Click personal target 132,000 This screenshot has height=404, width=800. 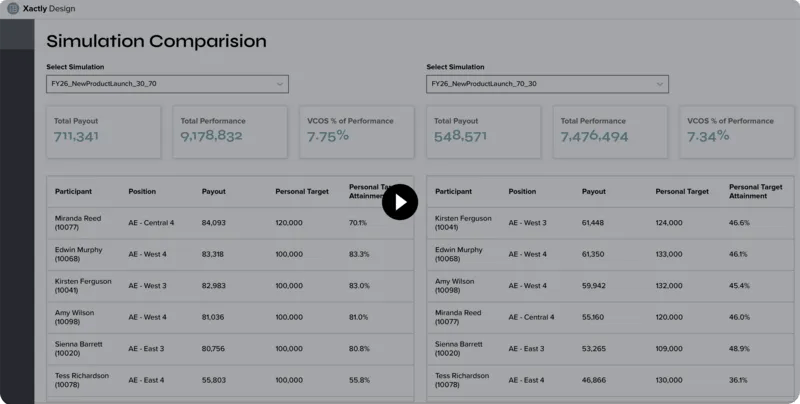[669, 286]
